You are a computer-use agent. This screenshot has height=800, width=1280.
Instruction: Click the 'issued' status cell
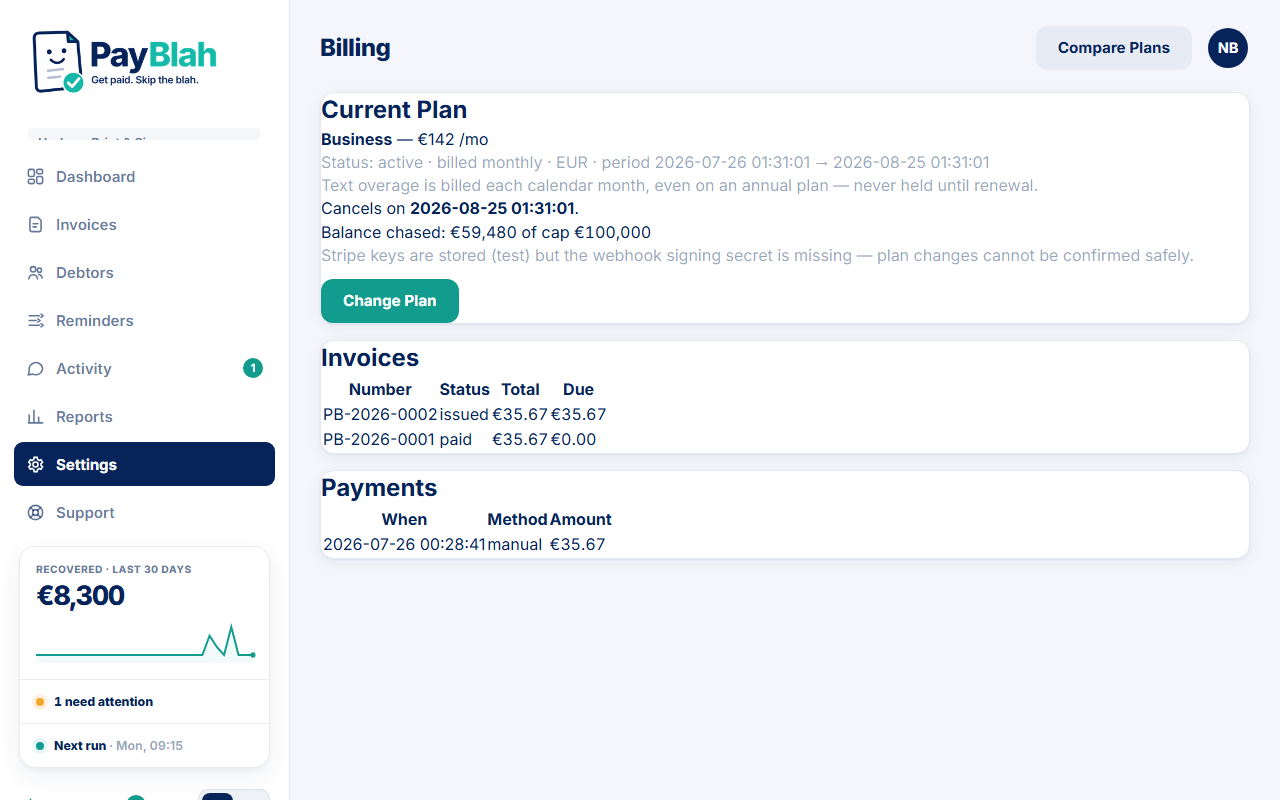464,414
